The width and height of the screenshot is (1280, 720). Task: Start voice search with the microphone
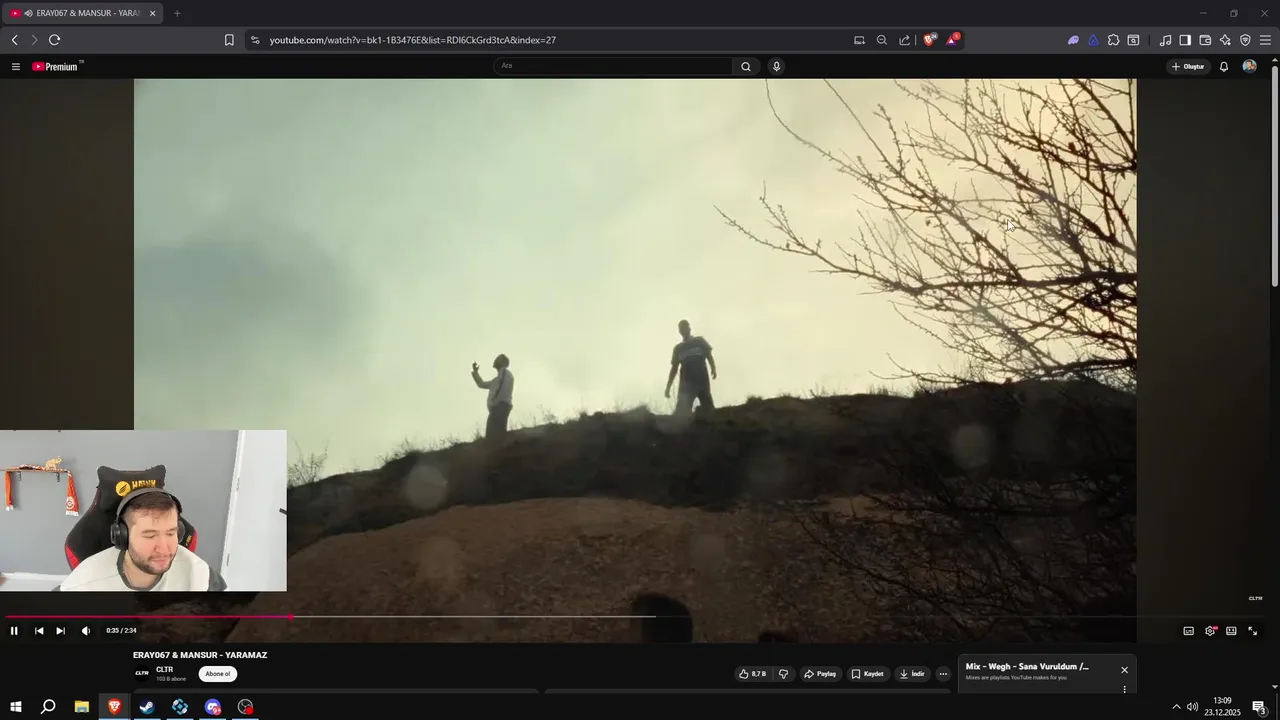pyautogui.click(x=776, y=66)
